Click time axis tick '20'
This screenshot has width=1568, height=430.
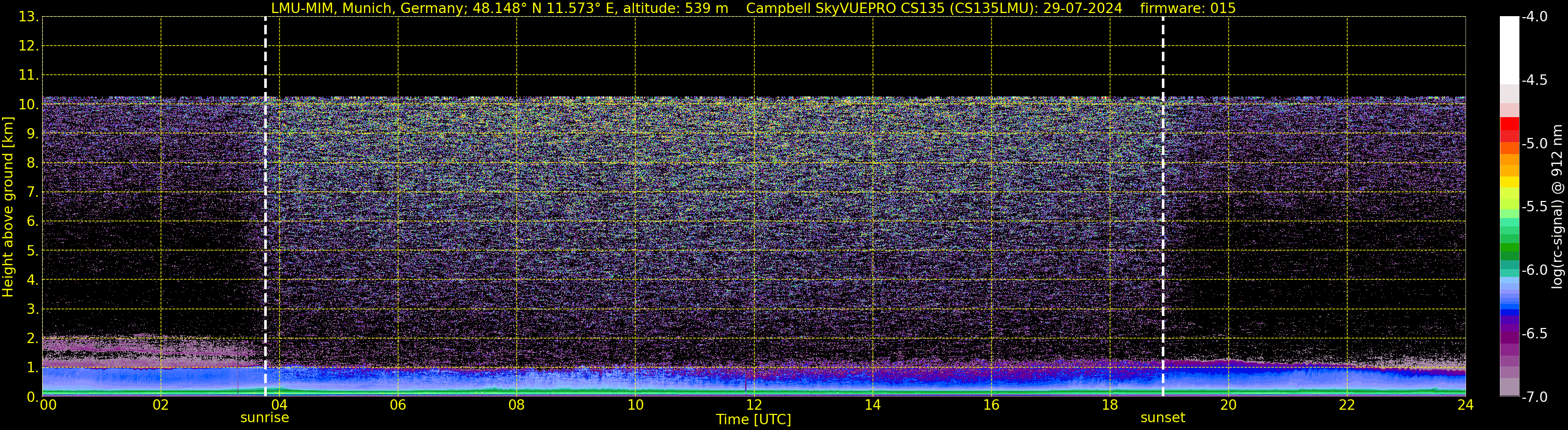coord(1228,405)
